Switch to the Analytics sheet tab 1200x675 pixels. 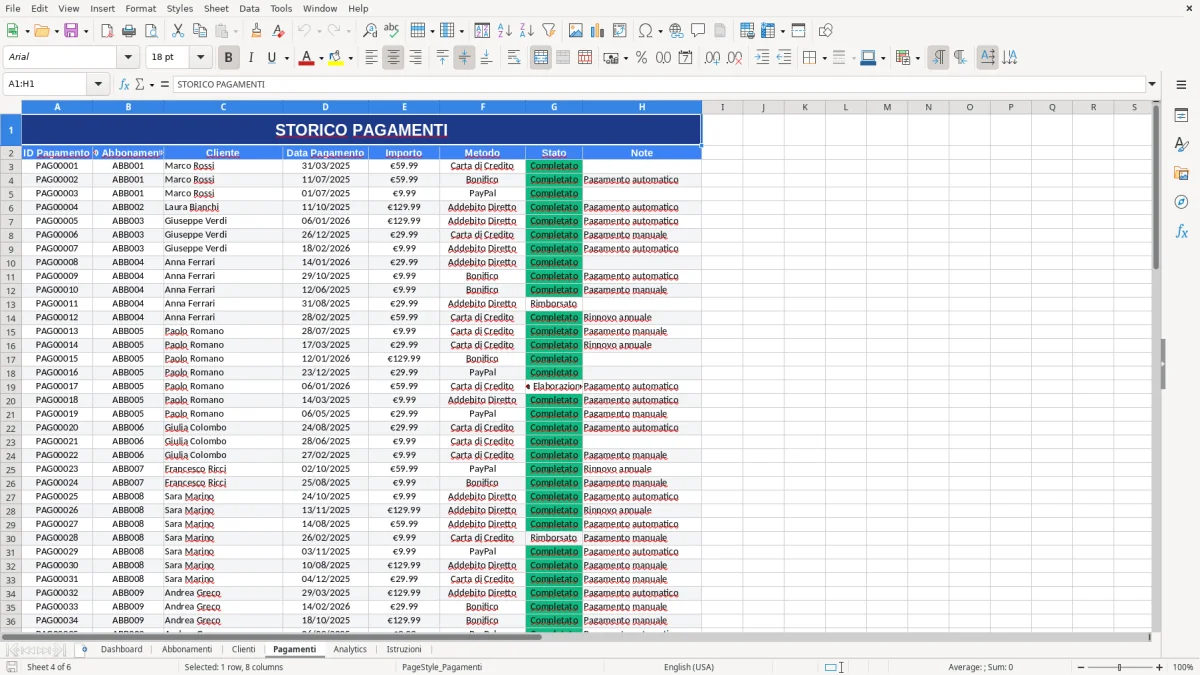350,649
